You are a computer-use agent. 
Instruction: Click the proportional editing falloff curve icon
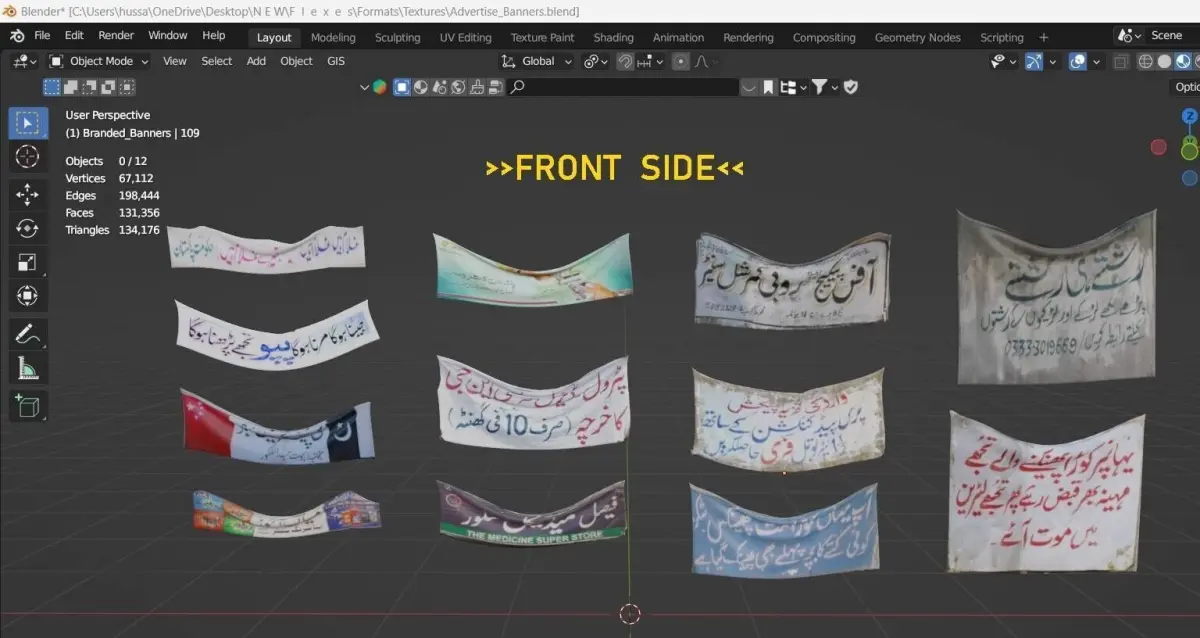pos(703,61)
